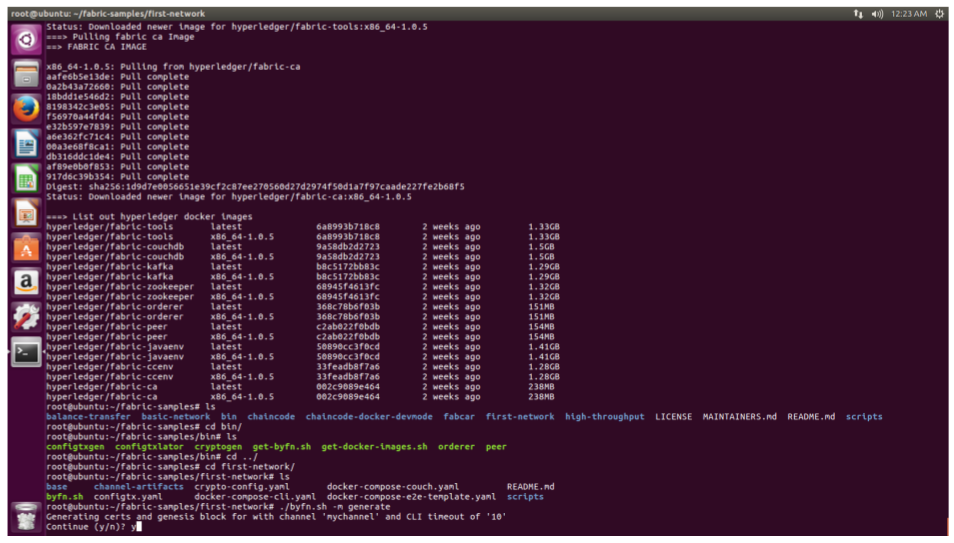Open LibreOffice Impress from launcher
Image resolution: width=954 pixels, height=543 pixels.
(26, 214)
